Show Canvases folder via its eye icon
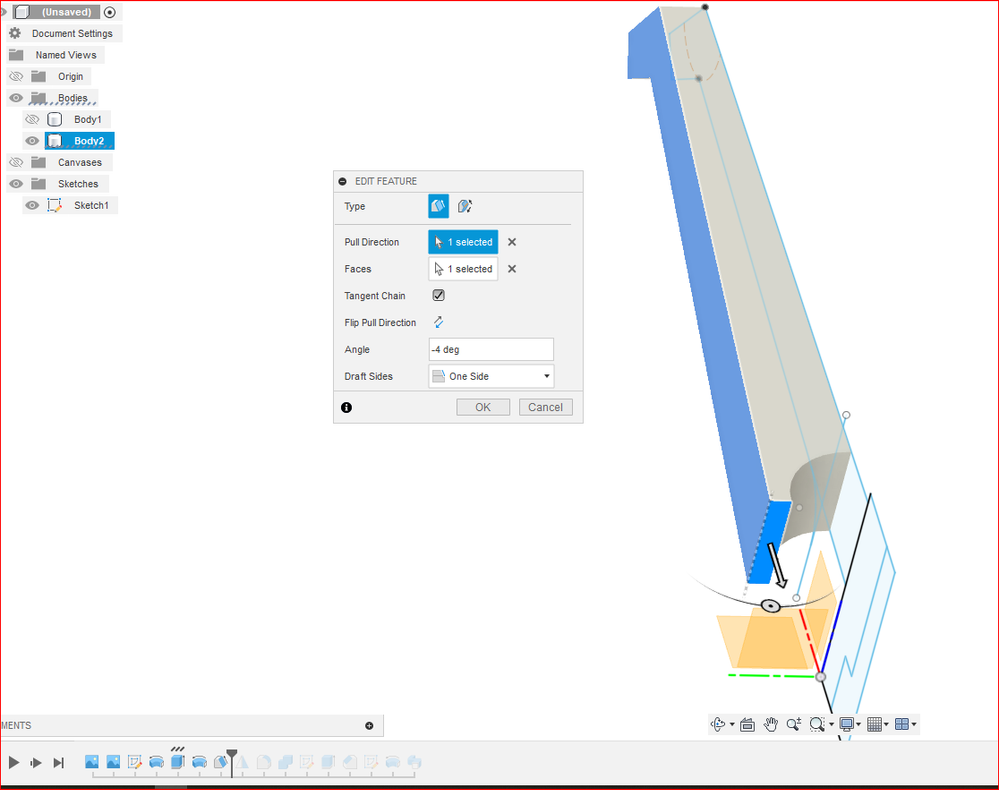 pyautogui.click(x=16, y=162)
